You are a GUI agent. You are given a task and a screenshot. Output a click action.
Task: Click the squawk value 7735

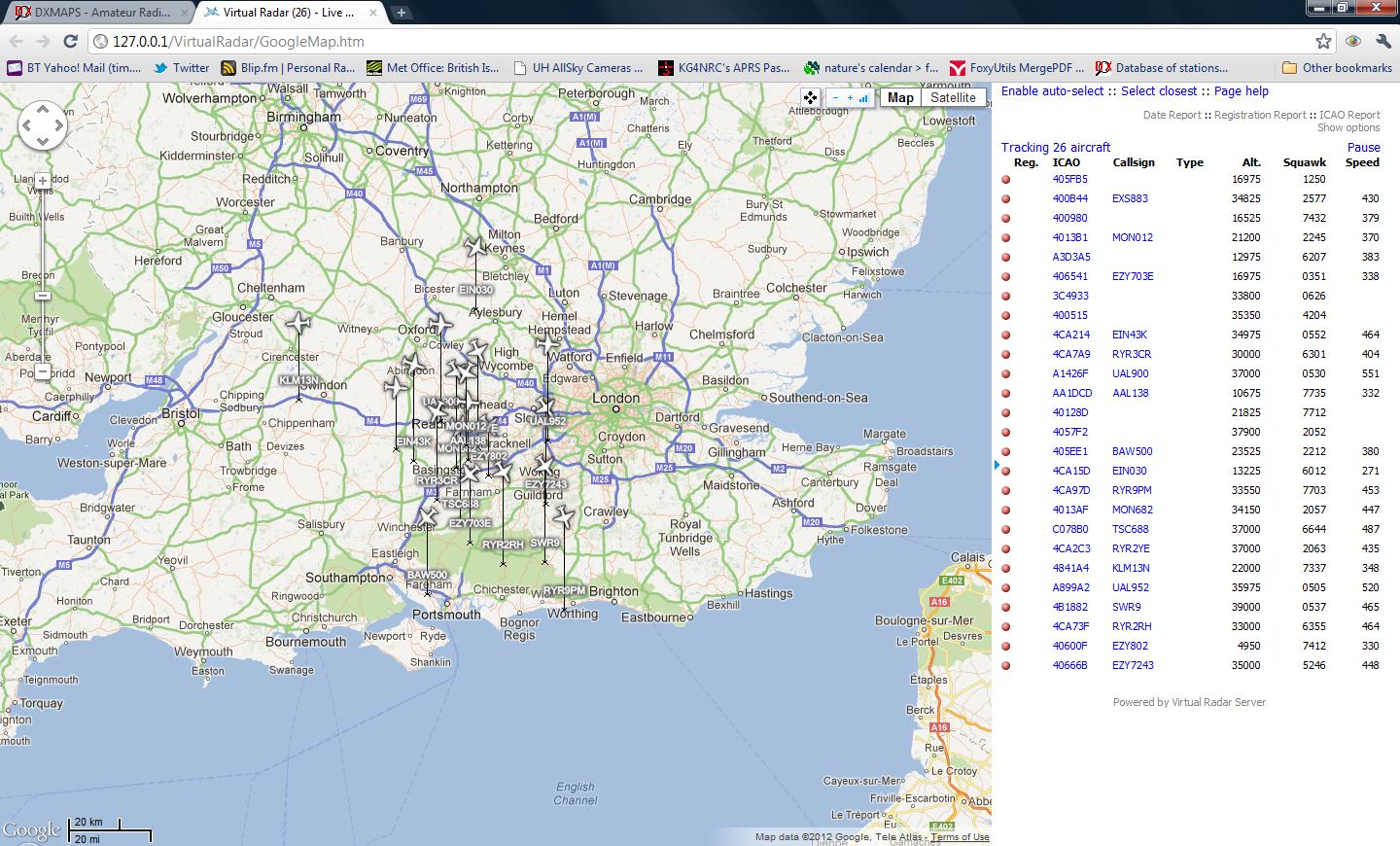(x=1313, y=393)
